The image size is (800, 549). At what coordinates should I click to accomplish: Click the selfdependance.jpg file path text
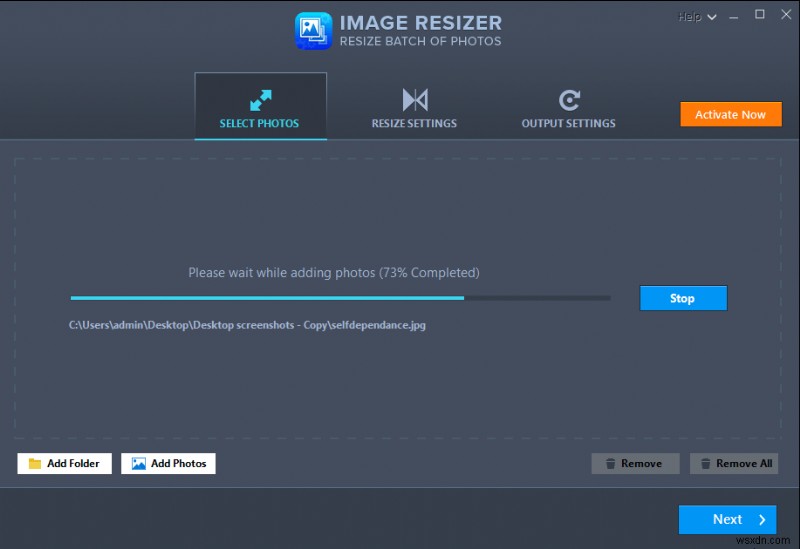tap(247, 325)
